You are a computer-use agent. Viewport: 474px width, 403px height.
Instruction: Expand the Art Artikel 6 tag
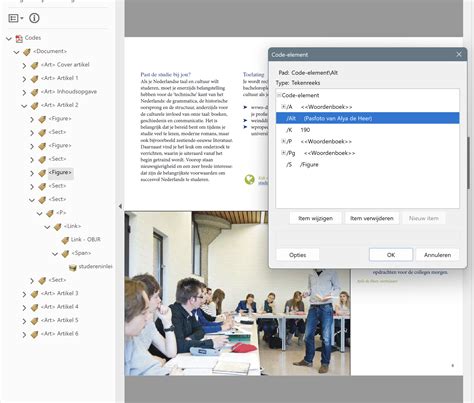(x=24, y=335)
